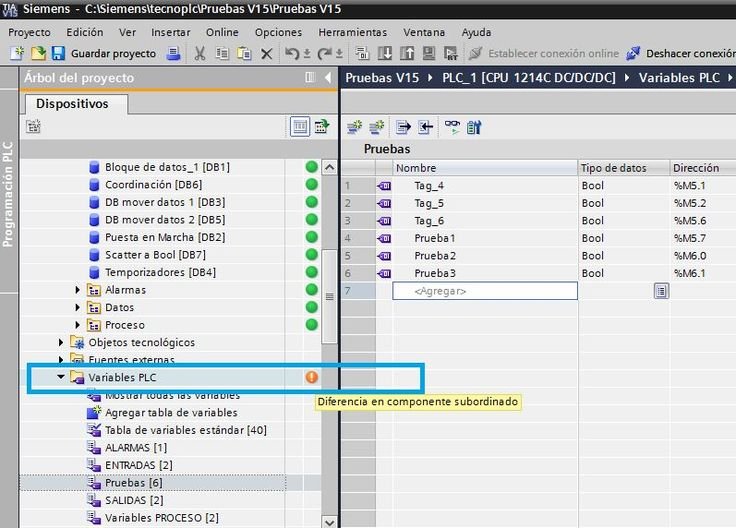
Task: Click the New project icon
Action: 17,54
